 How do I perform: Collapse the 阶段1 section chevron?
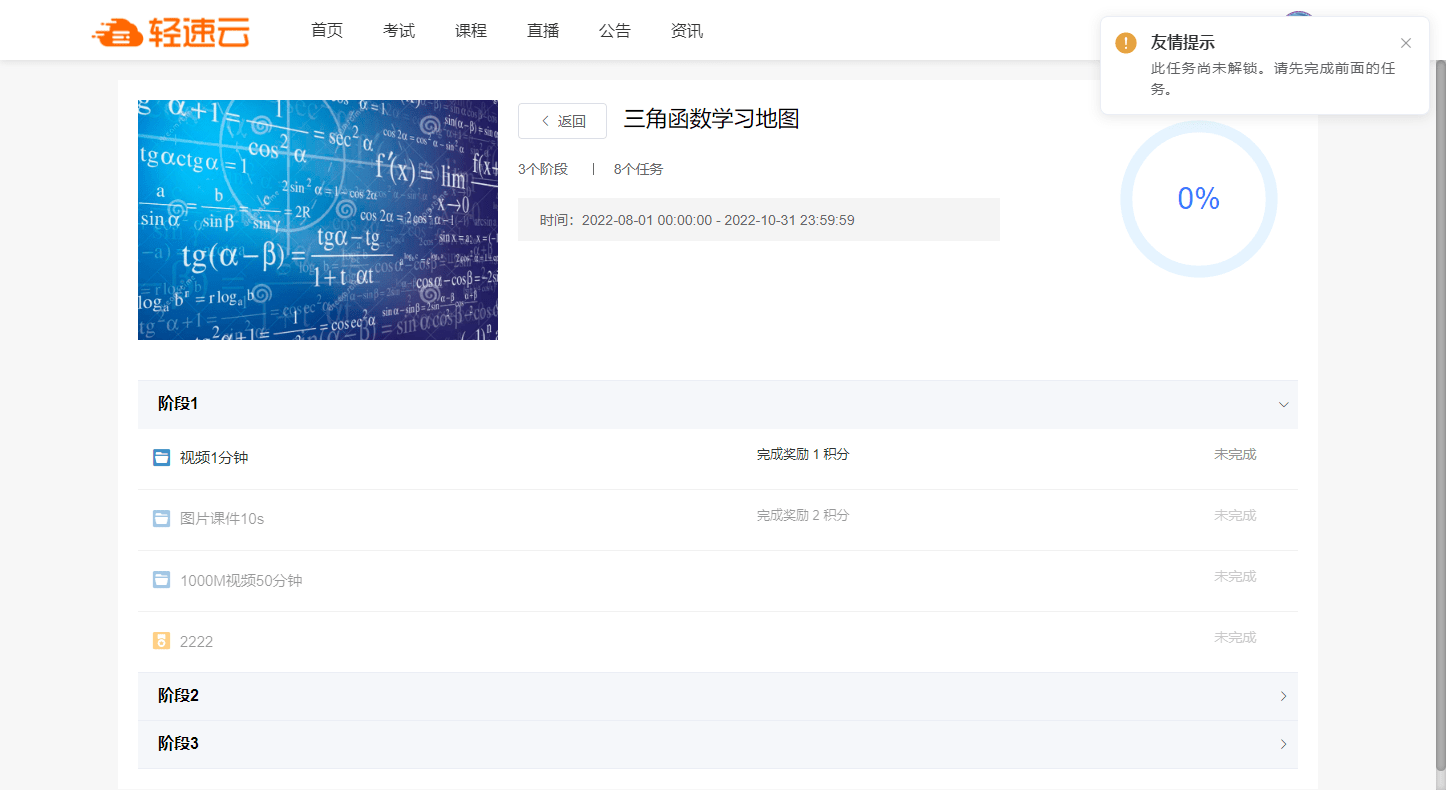point(1284,405)
